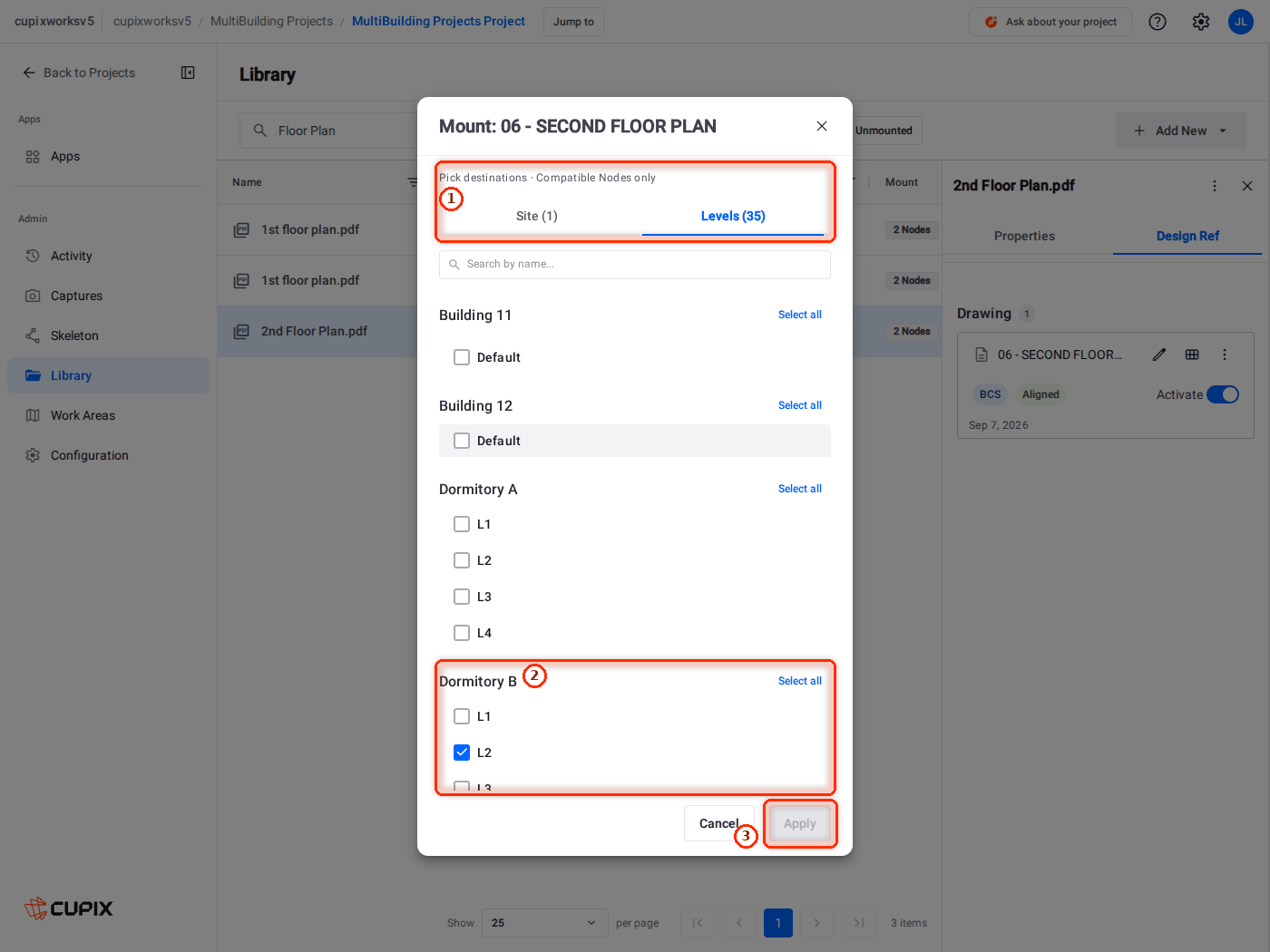The image size is (1270, 952).
Task: Uncheck L2 under Dormitory B
Action: 462,753
